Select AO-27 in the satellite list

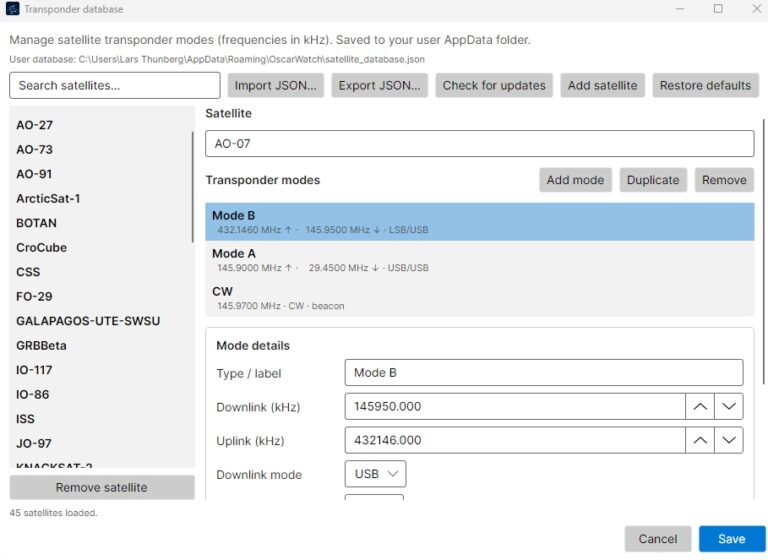100,125
